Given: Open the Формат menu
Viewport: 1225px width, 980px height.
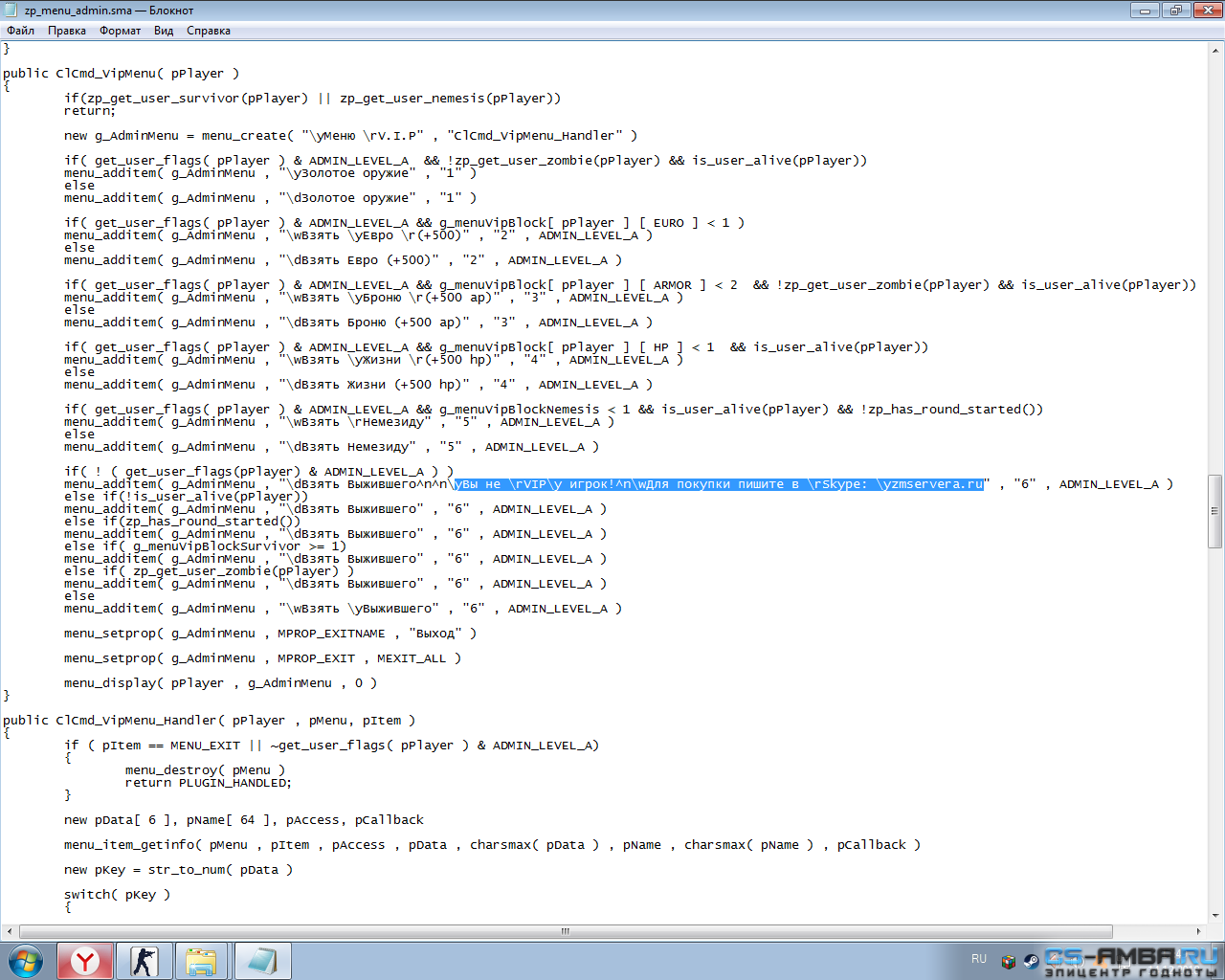Looking at the screenshot, I should tap(120, 31).
